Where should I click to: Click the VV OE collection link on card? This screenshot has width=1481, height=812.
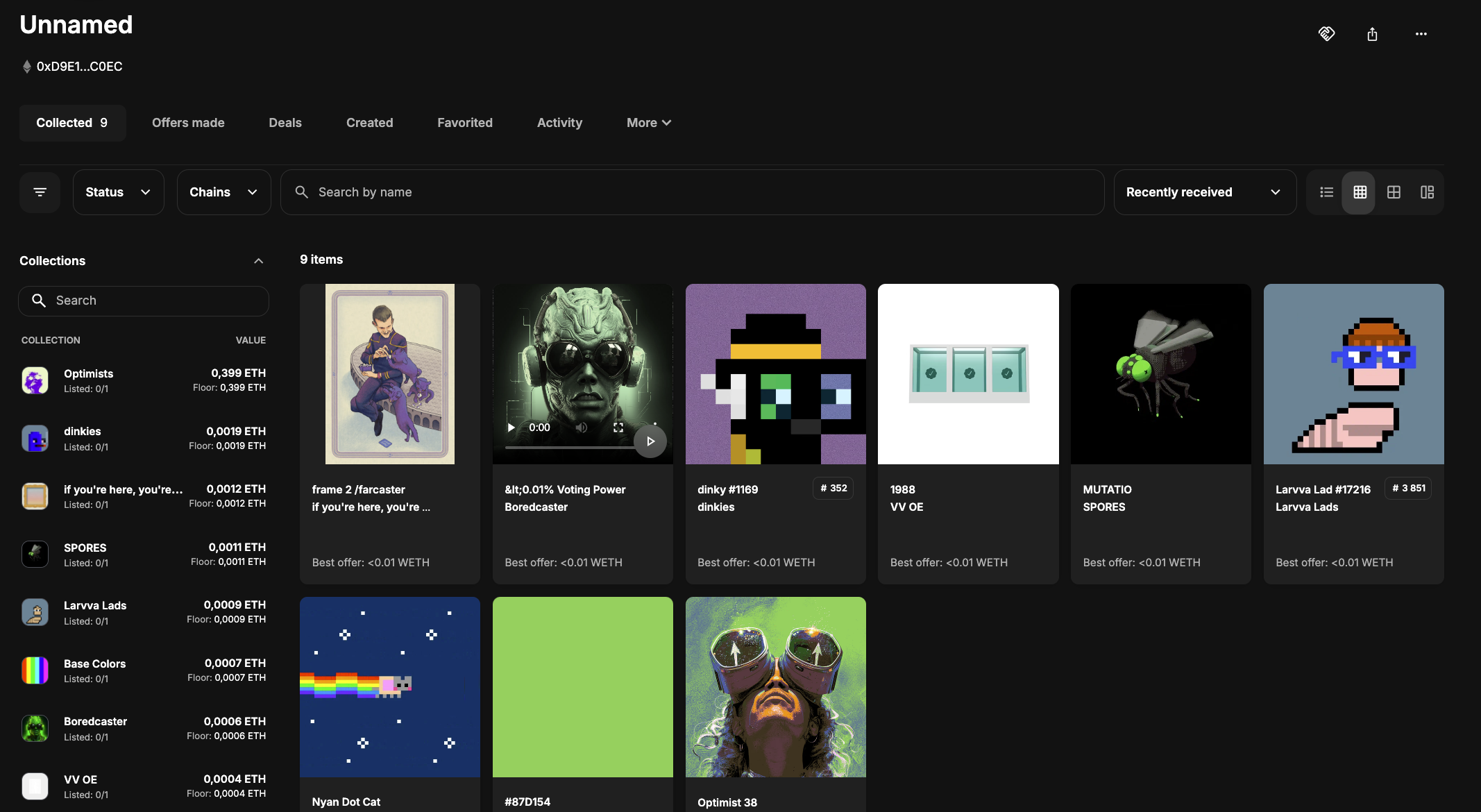(x=906, y=507)
